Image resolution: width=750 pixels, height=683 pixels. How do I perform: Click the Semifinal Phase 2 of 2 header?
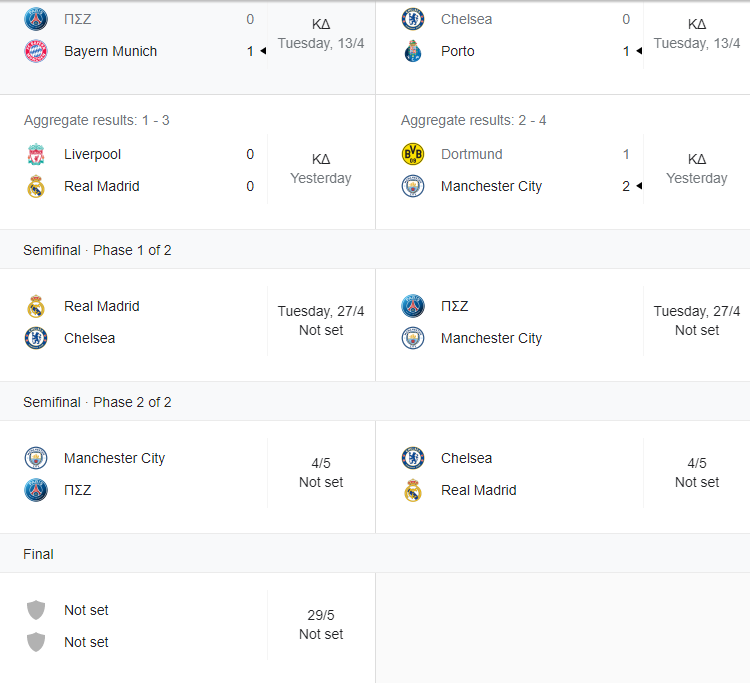point(375,401)
